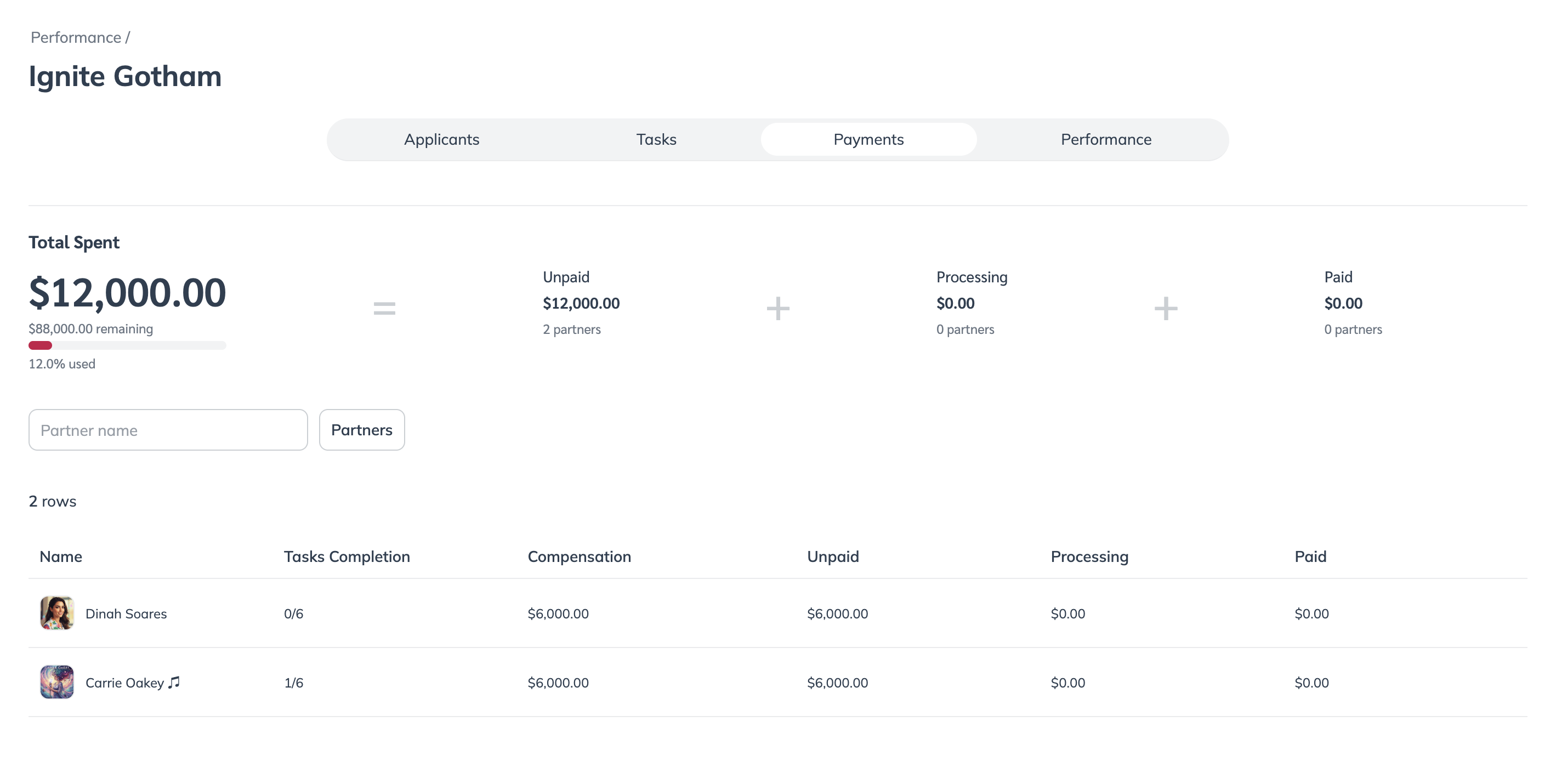Select the Payments tab
This screenshot has height=784, width=1556.
[x=868, y=139]
